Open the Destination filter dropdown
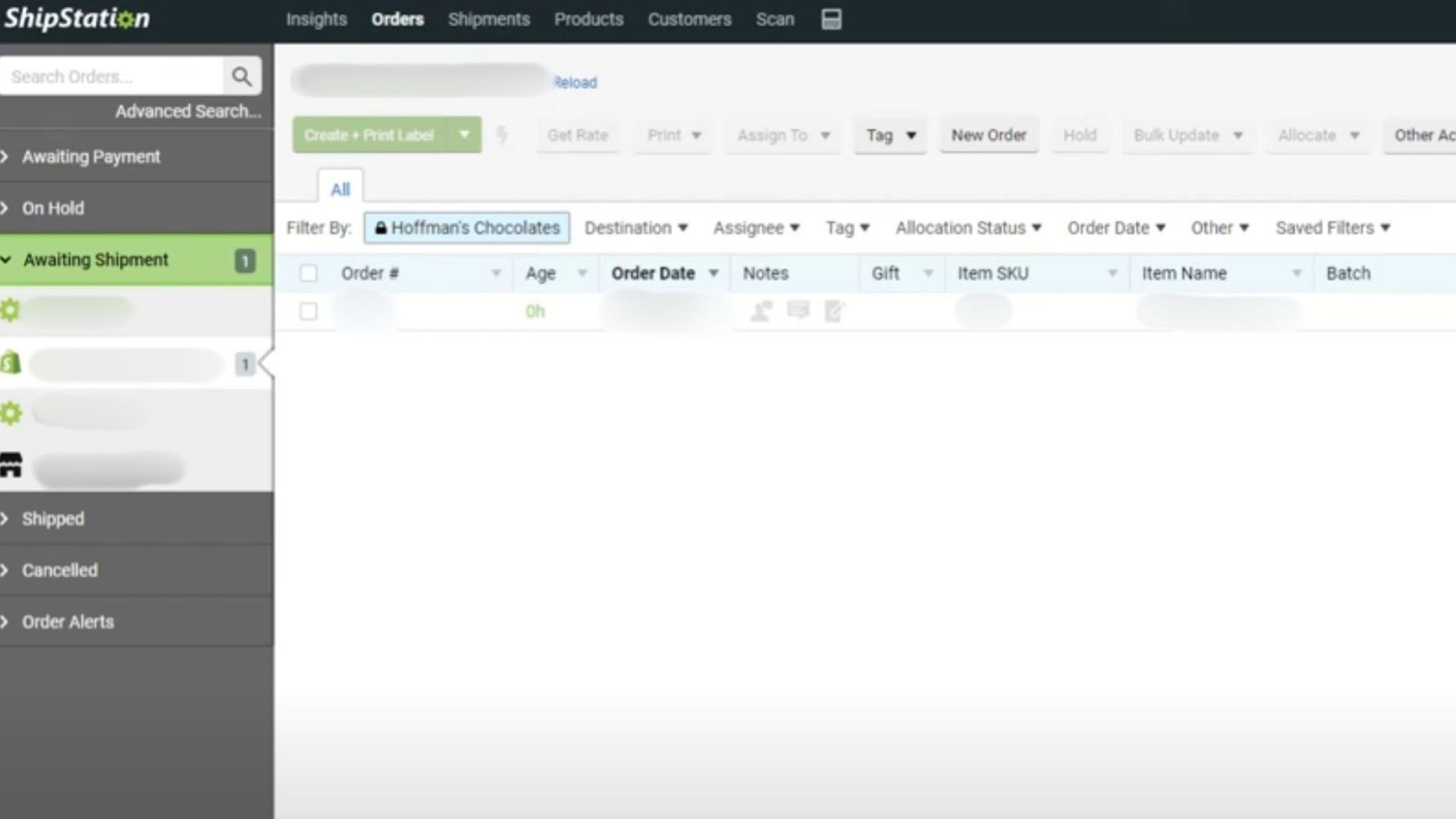The width and height of the screenshot is (1456, 819). (x=636, y=228)
